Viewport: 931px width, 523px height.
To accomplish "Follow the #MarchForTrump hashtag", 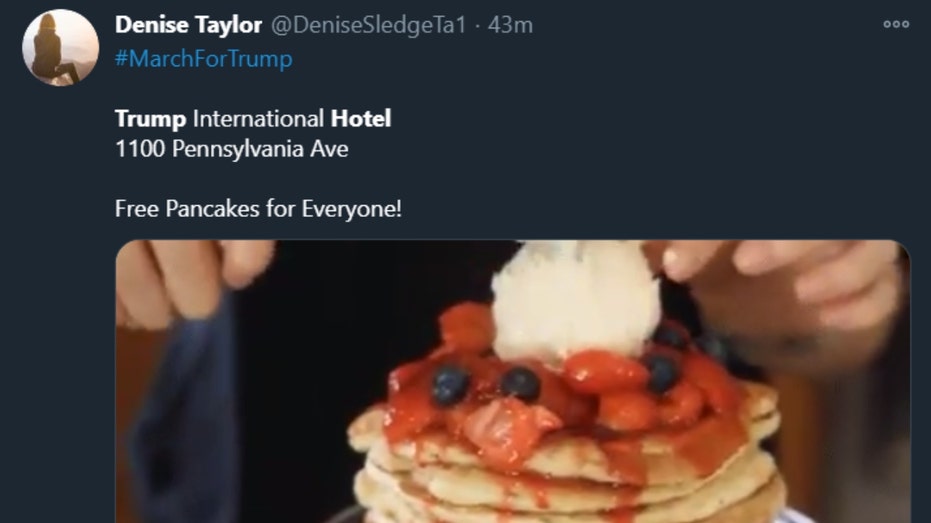I will pyautogui.click(x=204, y=59).
